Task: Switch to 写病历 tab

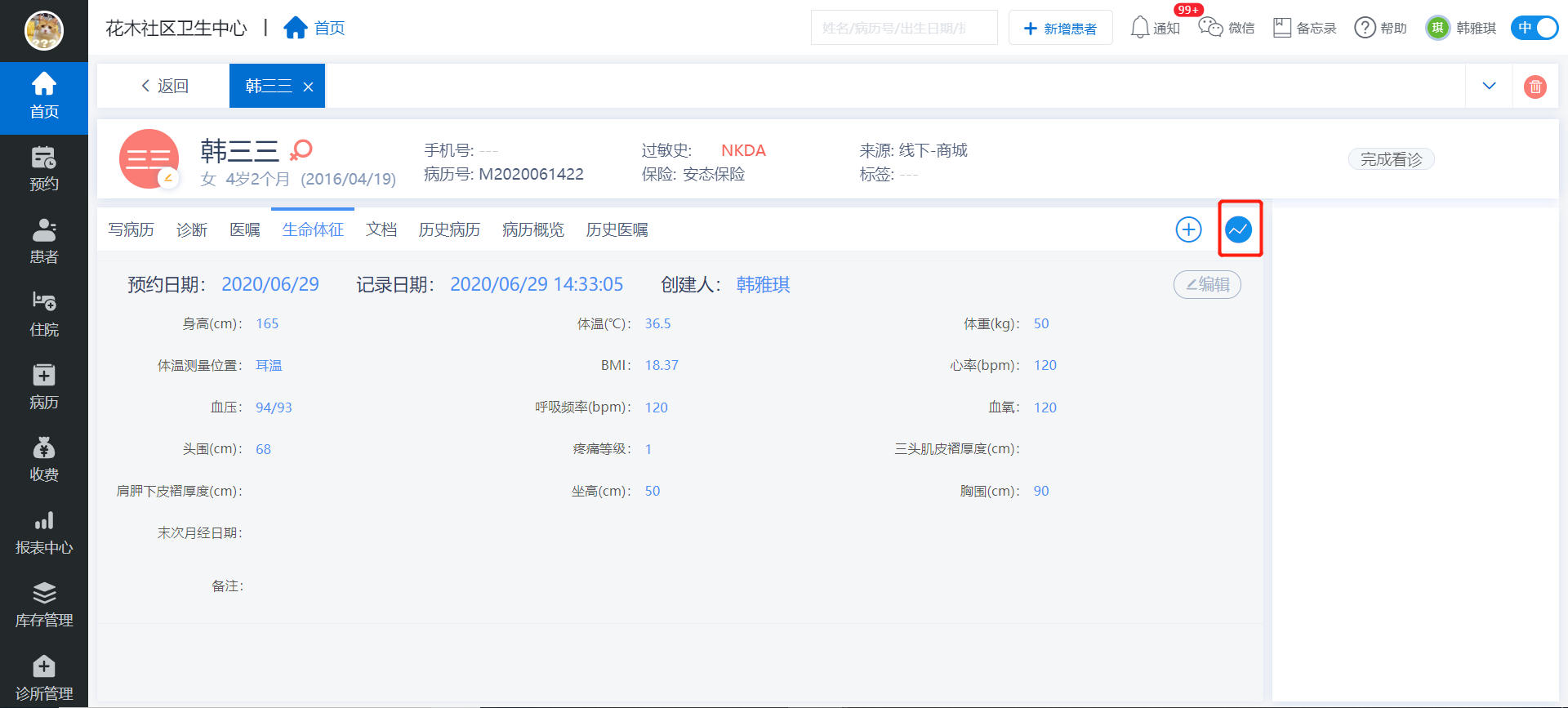Action: click(x=131, y=229)
